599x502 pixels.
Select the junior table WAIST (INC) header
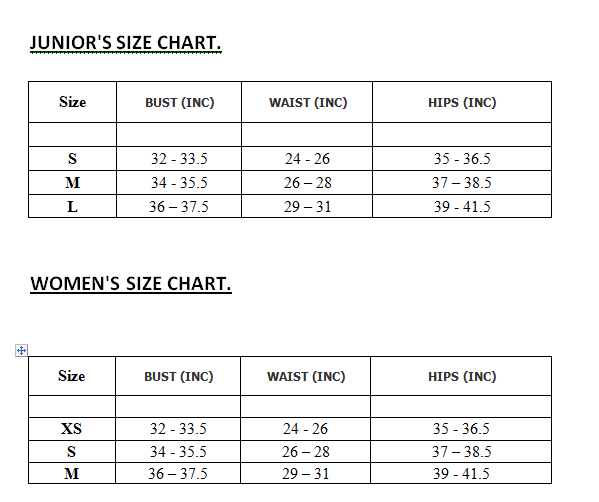tap(308, 102)
